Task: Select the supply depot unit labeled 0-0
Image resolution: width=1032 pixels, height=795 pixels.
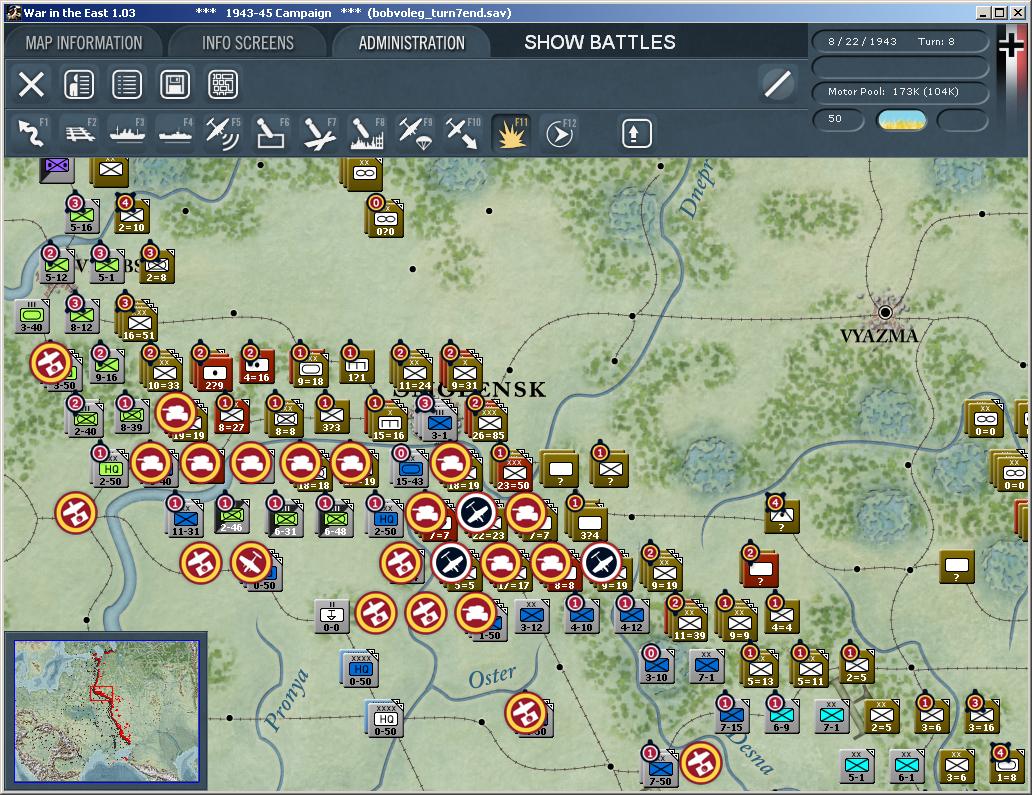Action: pos(331,617)
